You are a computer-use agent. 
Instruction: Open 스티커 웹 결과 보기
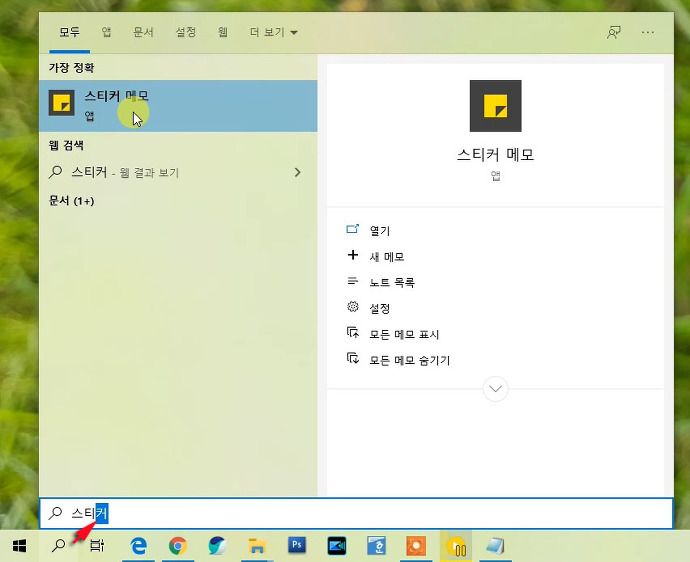[x=178, y=172]
